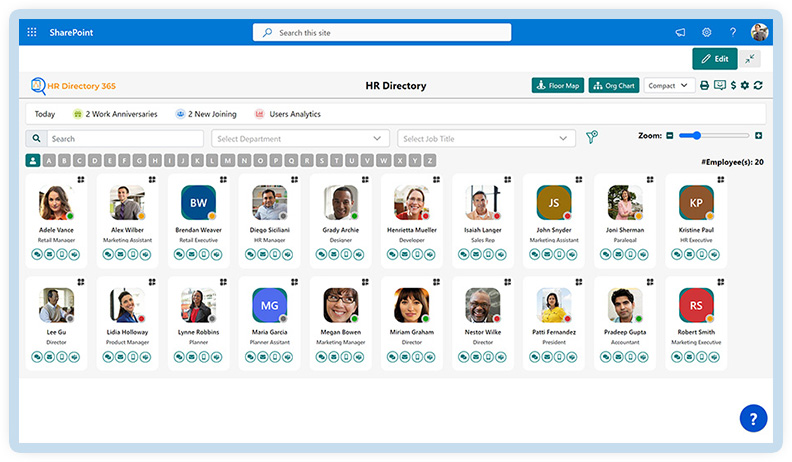Viewport: 792px width, 462px height.
Task: Open 2 Work Anniversaries tab
Action: [x=115, y=114]
